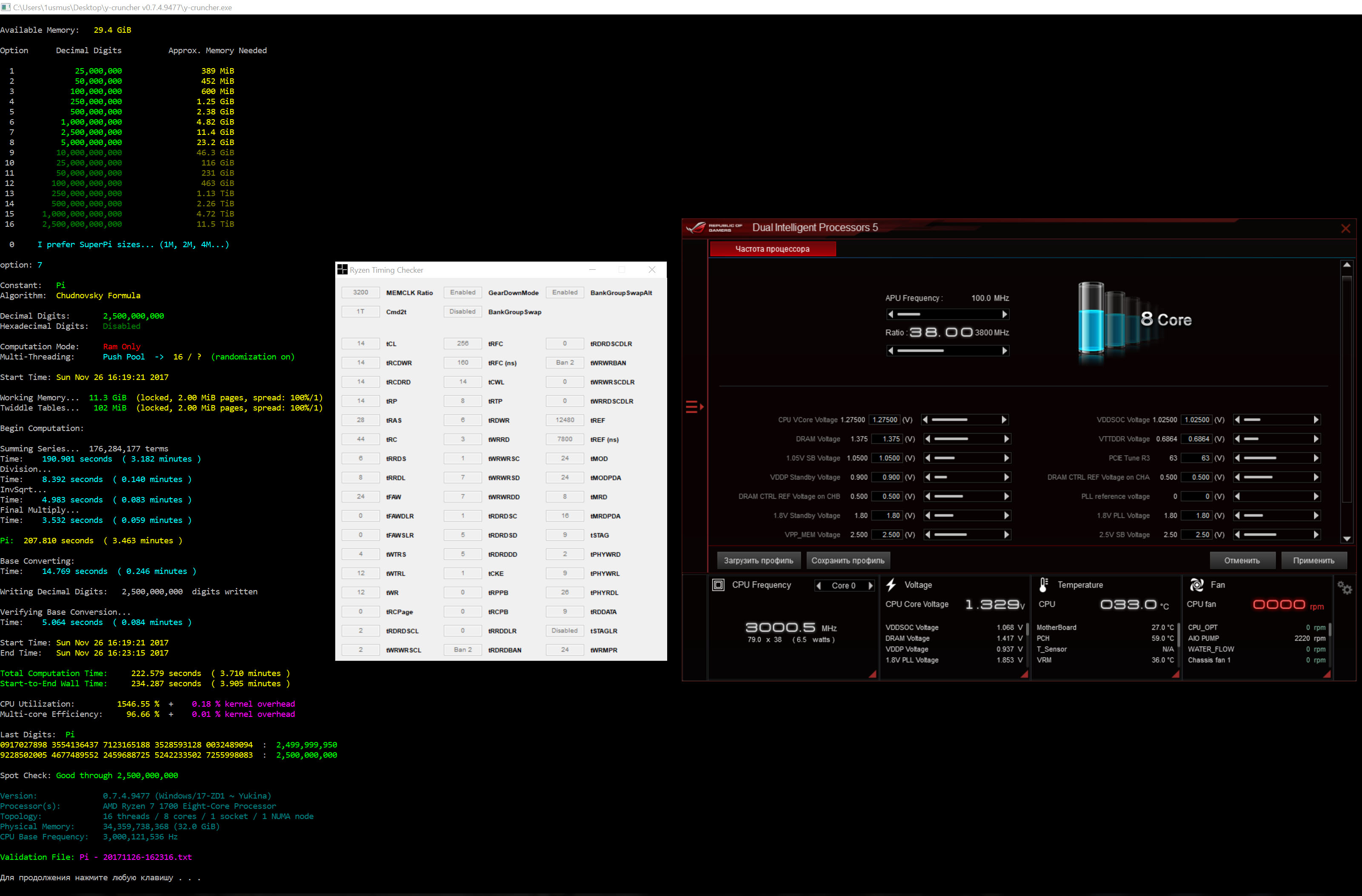Viewport: 1362px width, 896px height.
Task: Click the CPU Frequency chip icon
Action: pyautogui.click(x=718, y=585)
